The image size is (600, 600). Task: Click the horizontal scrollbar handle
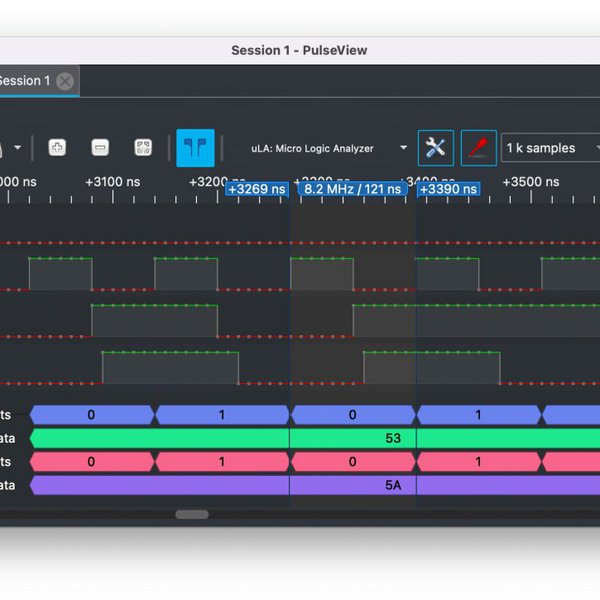pyautogui.click(x=192, y=515)
